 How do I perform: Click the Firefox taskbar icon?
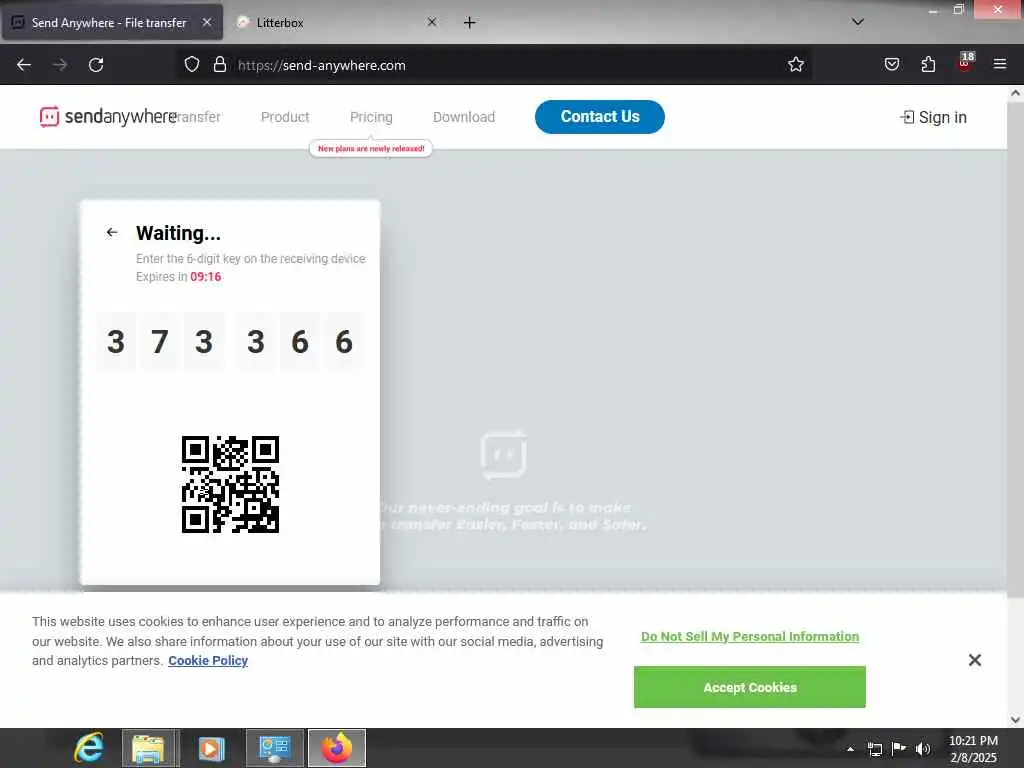pos(336,748)
